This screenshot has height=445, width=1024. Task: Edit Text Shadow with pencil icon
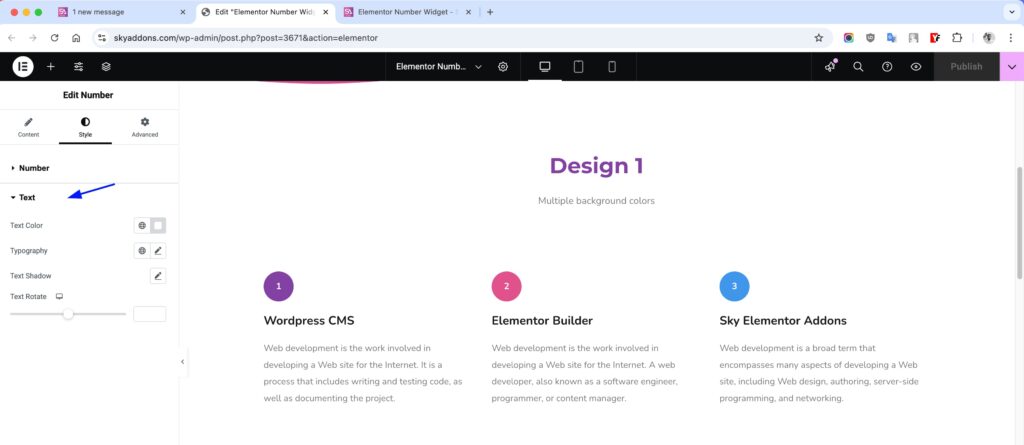point(158,276)
